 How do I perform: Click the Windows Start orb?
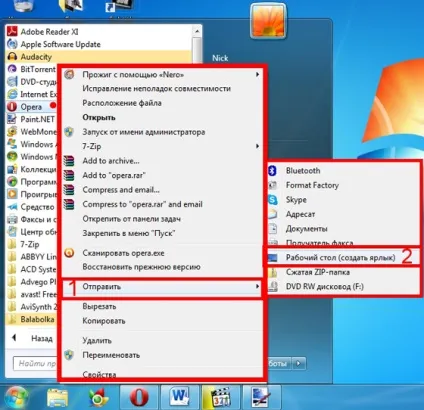coord(16,397)
